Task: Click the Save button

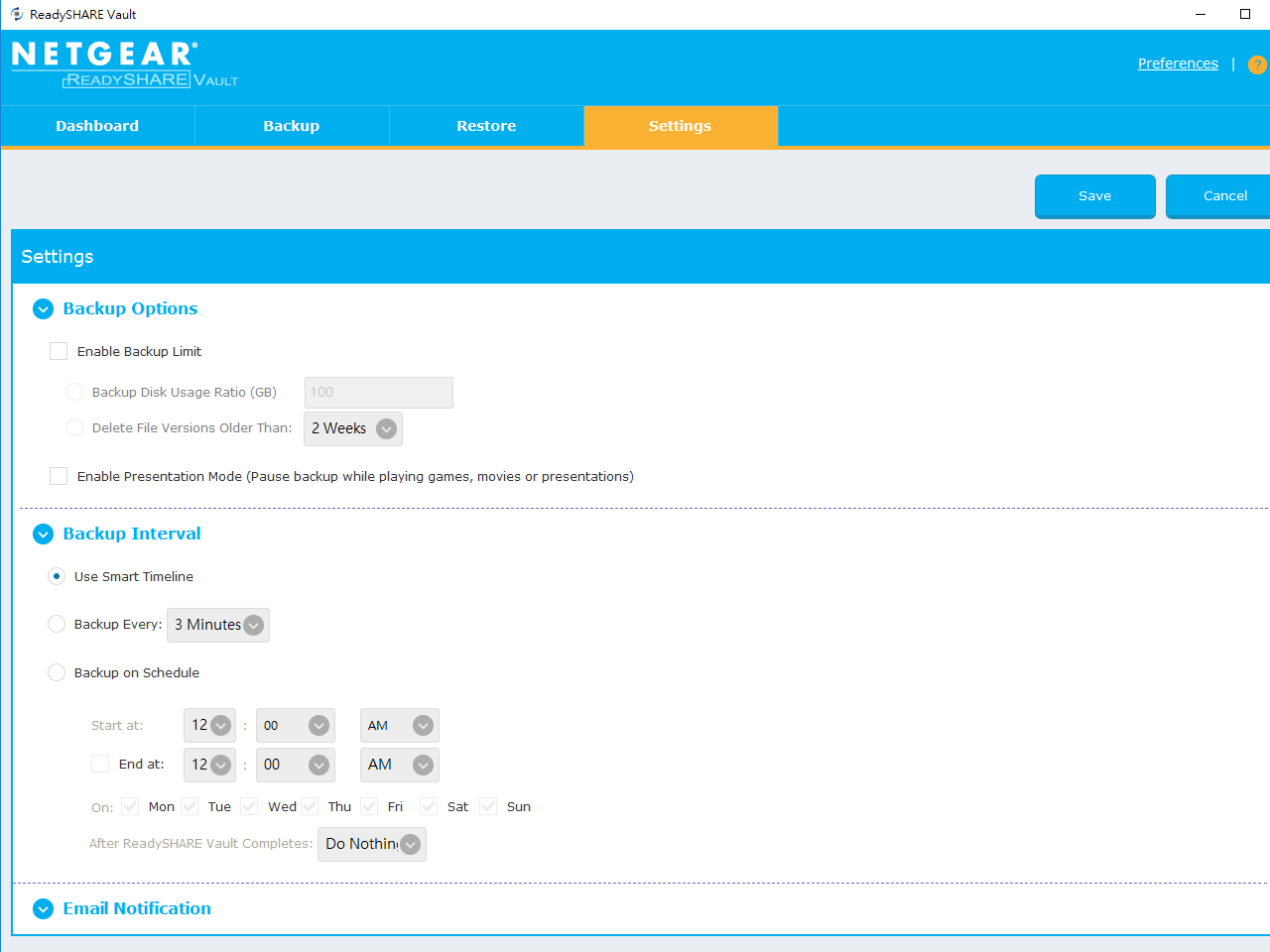Action: [1094, 195]
